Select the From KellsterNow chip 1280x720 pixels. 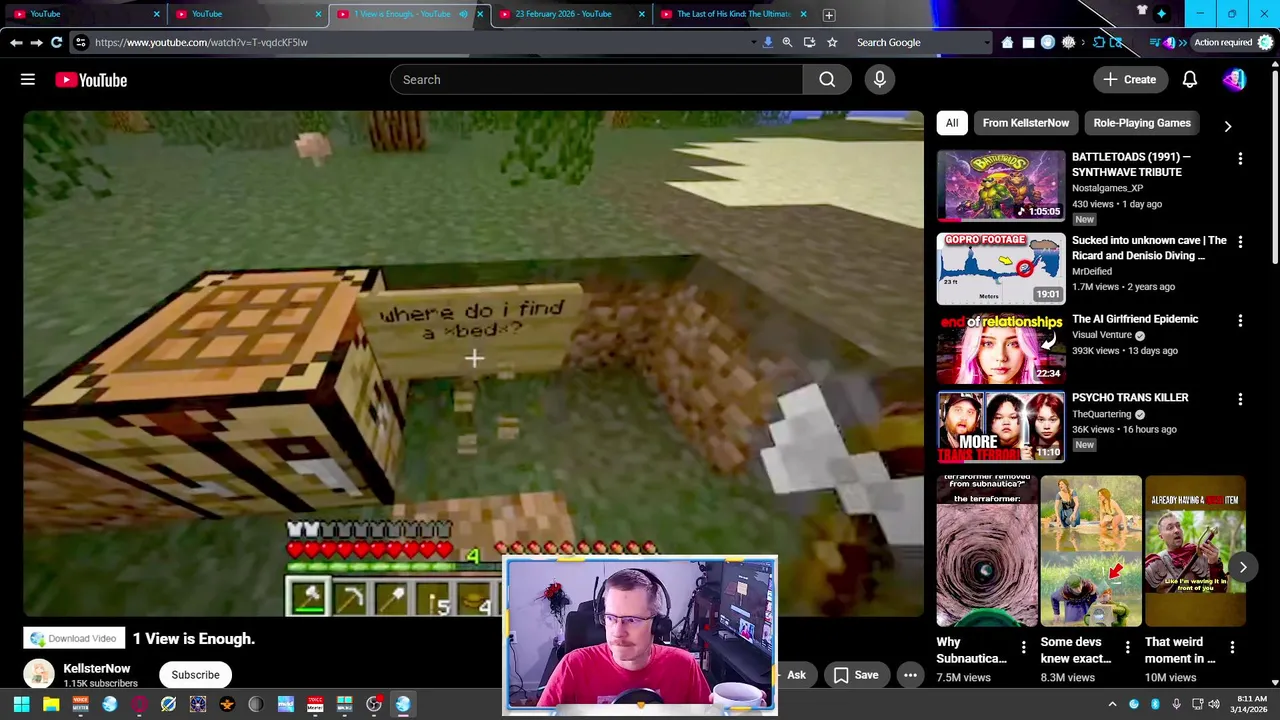point(1025,123)
